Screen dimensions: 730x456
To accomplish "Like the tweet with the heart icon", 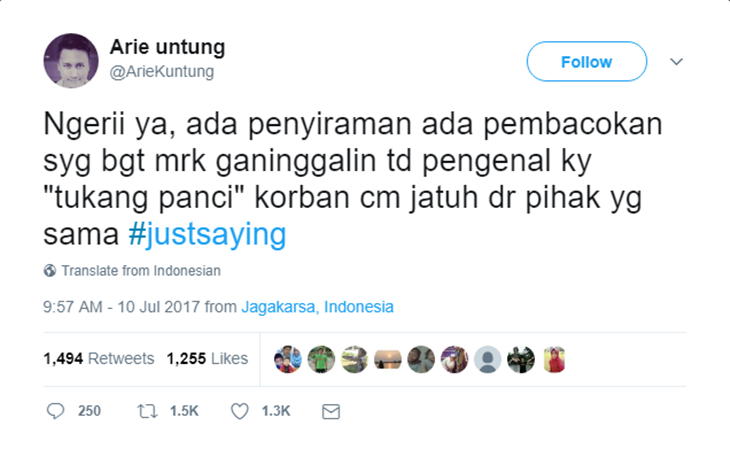I will coord(240,411).
